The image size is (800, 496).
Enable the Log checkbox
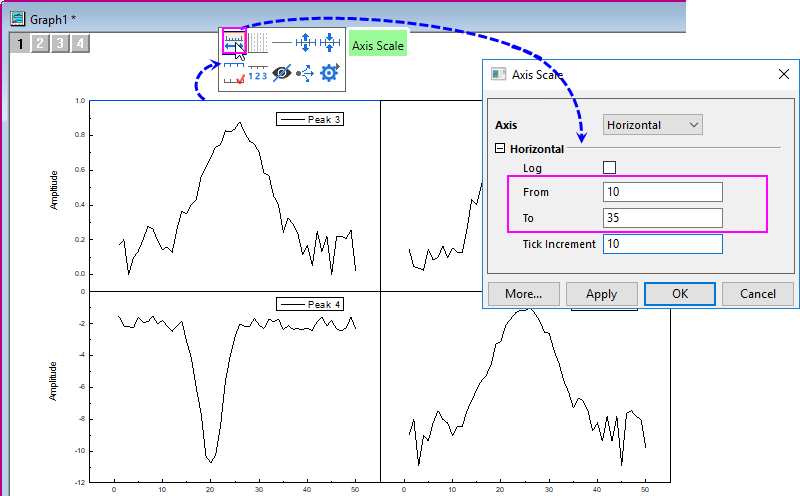click(610, 168)
